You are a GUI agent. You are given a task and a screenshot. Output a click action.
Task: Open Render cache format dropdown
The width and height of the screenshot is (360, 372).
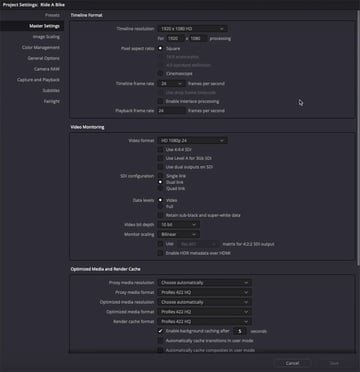pos(204,321)
